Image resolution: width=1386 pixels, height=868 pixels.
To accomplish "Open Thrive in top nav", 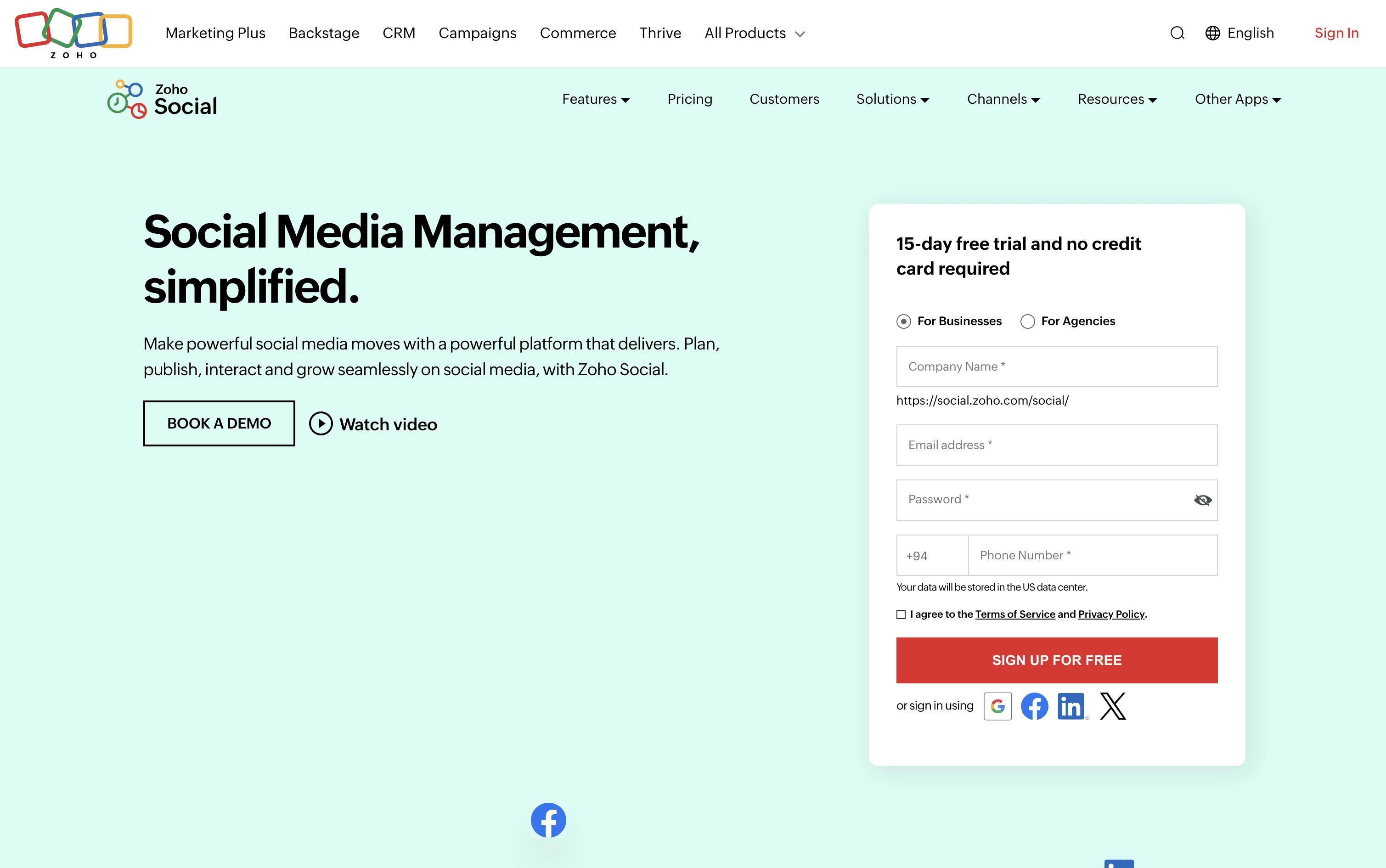I will (x=660, y=33).
